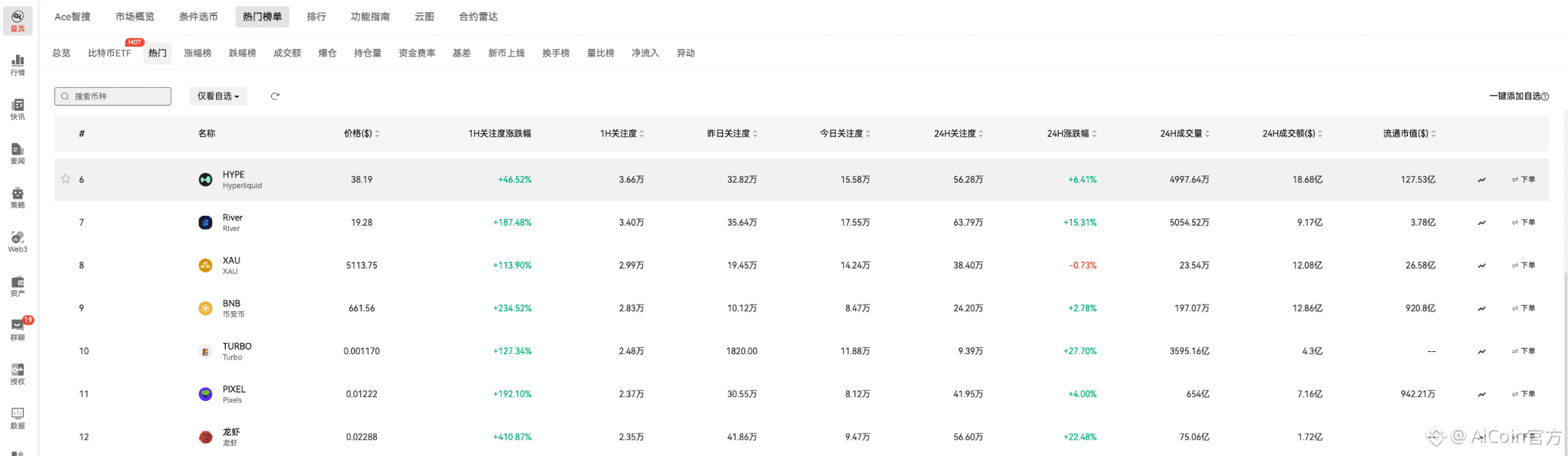Open the chart icon in HYPE row
Viewport: 1568px width, 456px height.
(1481, 180)
